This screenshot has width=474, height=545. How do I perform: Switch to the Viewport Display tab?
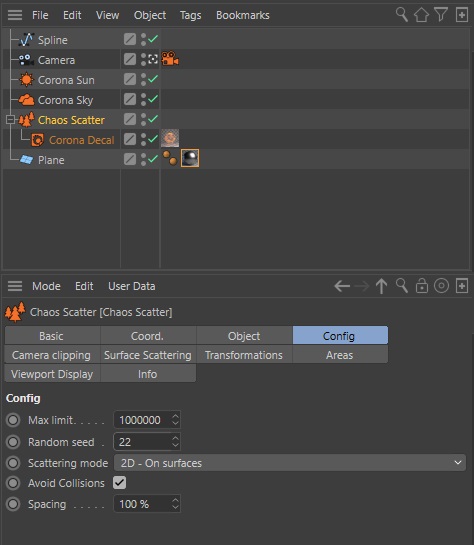tap(52, 374)
